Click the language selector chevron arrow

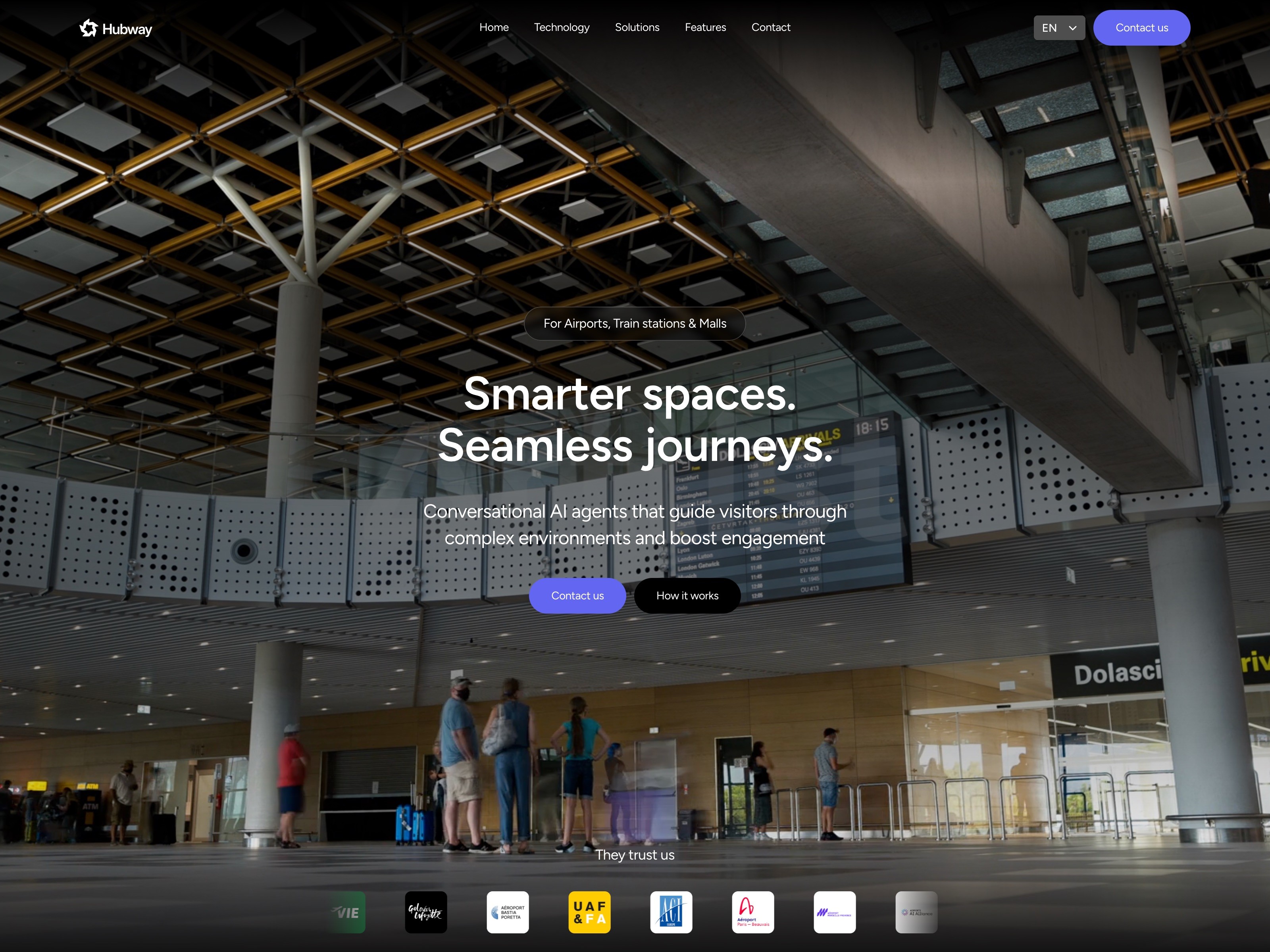point(1072,27)
